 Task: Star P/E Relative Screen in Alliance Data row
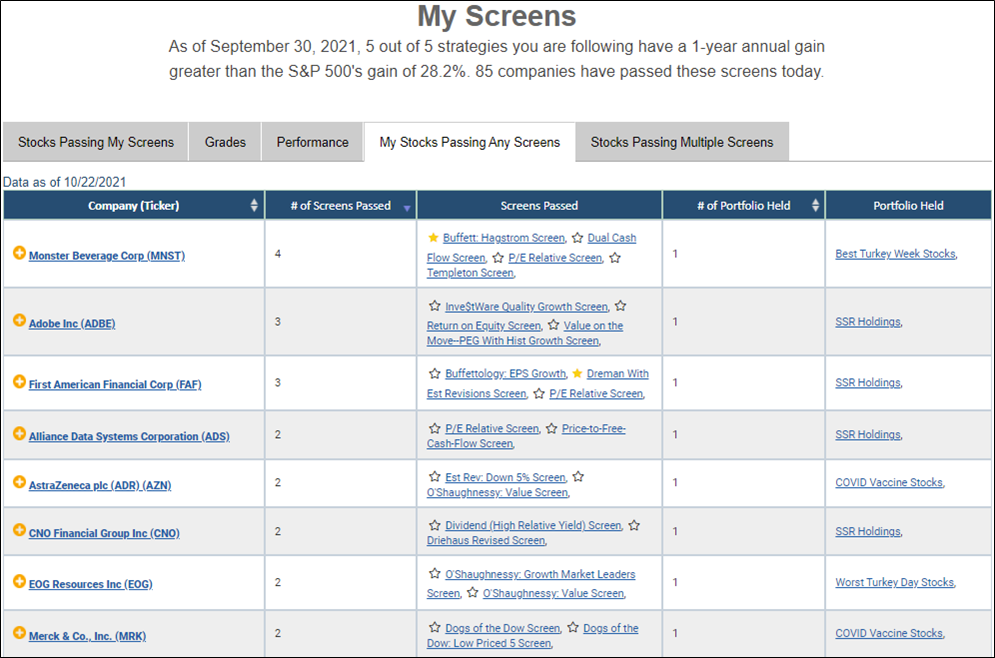[x=435, y=428]
